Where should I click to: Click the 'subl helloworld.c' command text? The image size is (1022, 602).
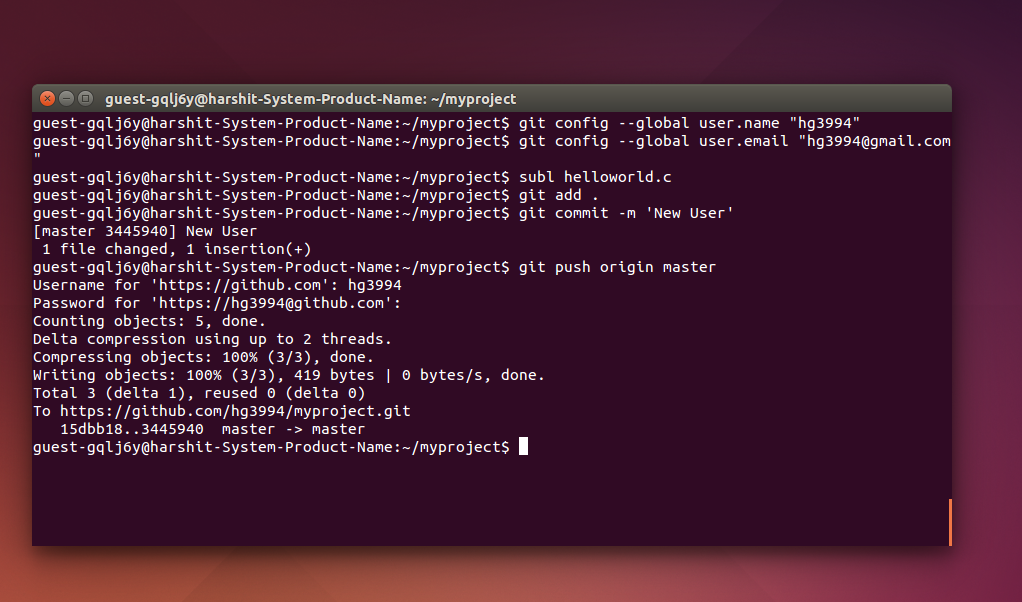(595, 177)
